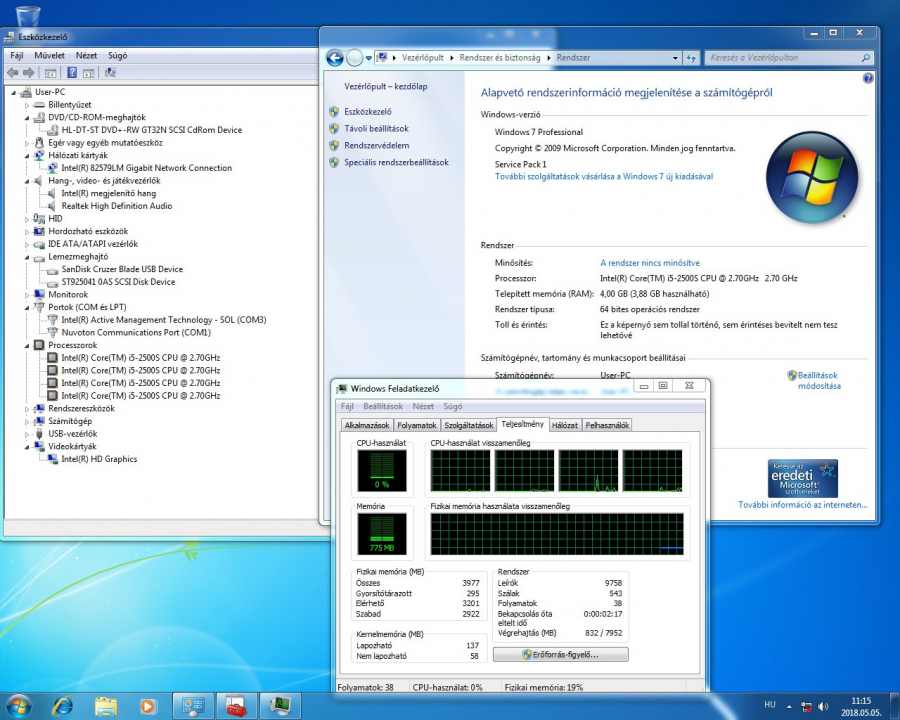The width and height of the screenshot is (900, 720).
Task: Click the back arrow in Vezérlőpult window
Action: (334, 58)
